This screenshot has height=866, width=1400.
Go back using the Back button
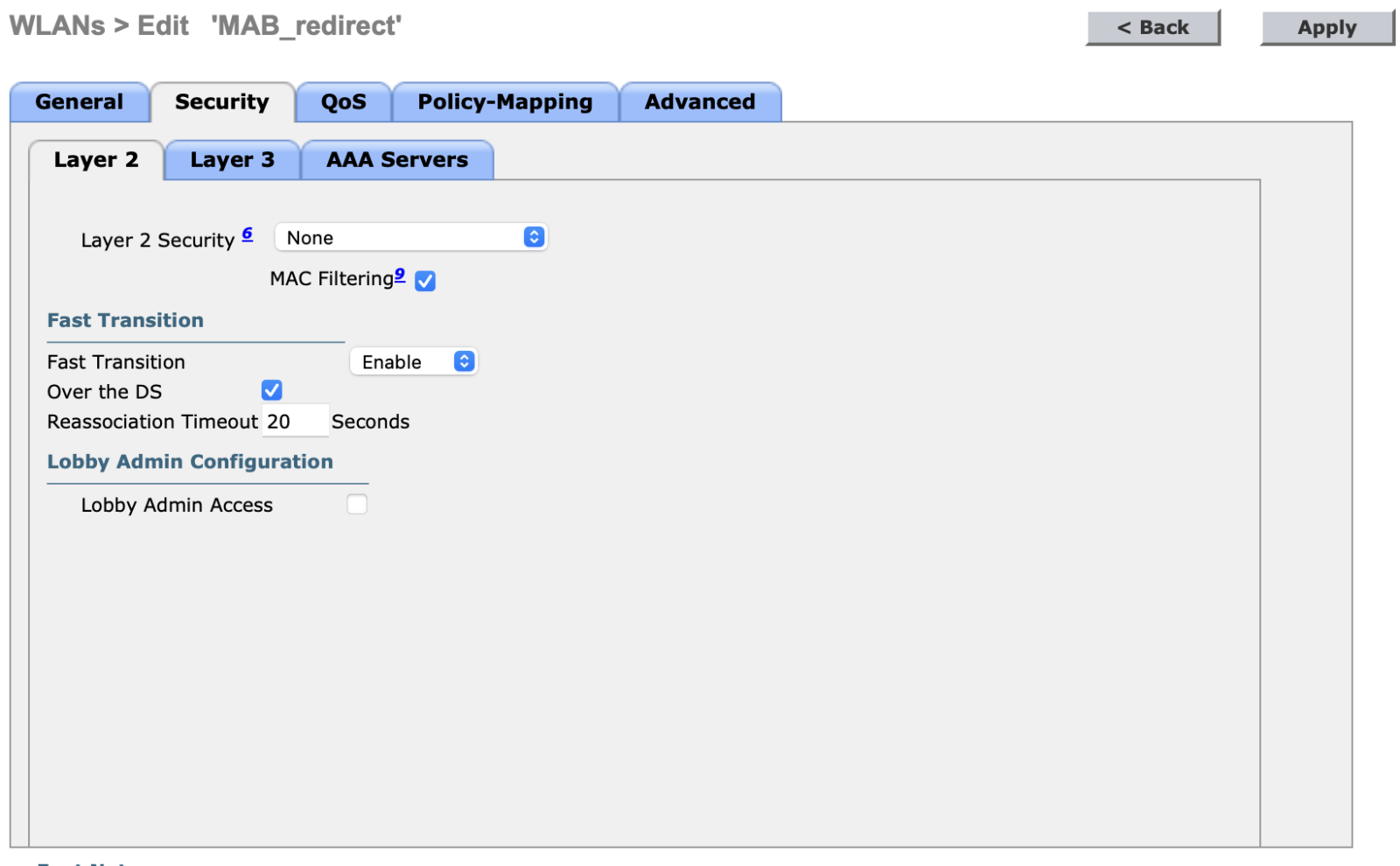tap(1152, 28)
